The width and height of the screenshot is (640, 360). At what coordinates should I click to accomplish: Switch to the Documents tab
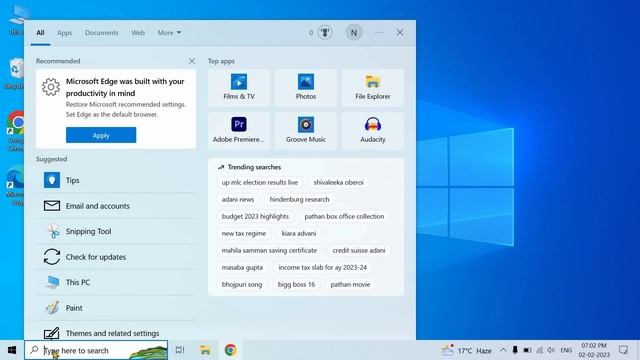click(102, 33)
